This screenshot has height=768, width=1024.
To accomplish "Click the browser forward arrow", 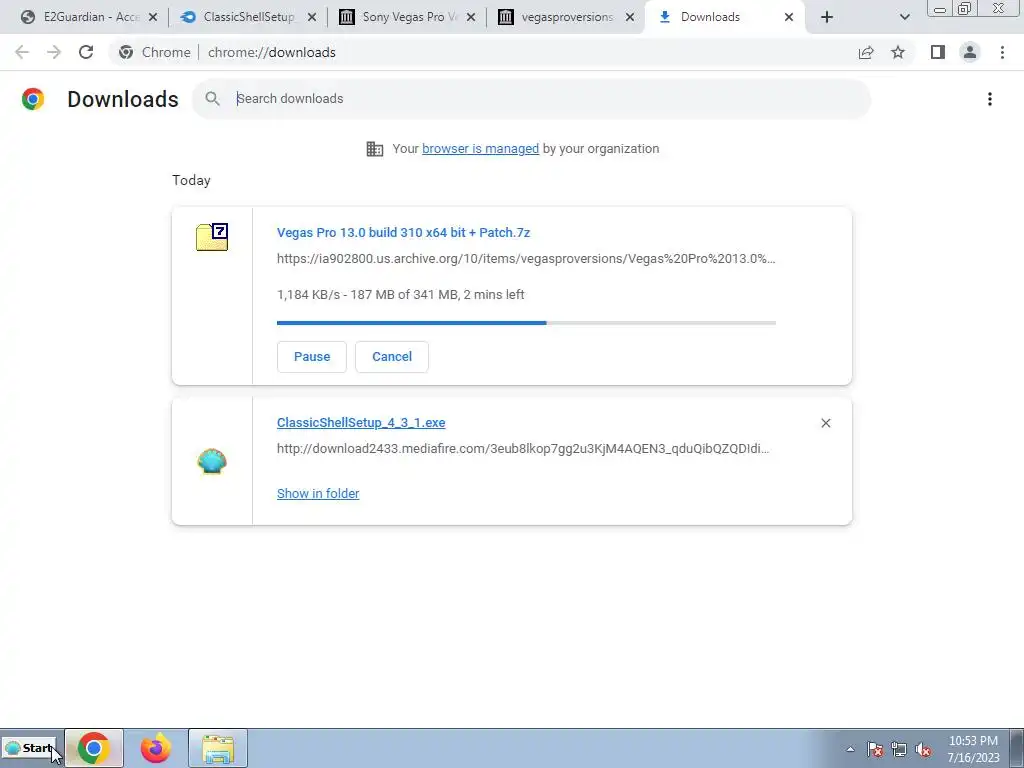I will [54, 52].
